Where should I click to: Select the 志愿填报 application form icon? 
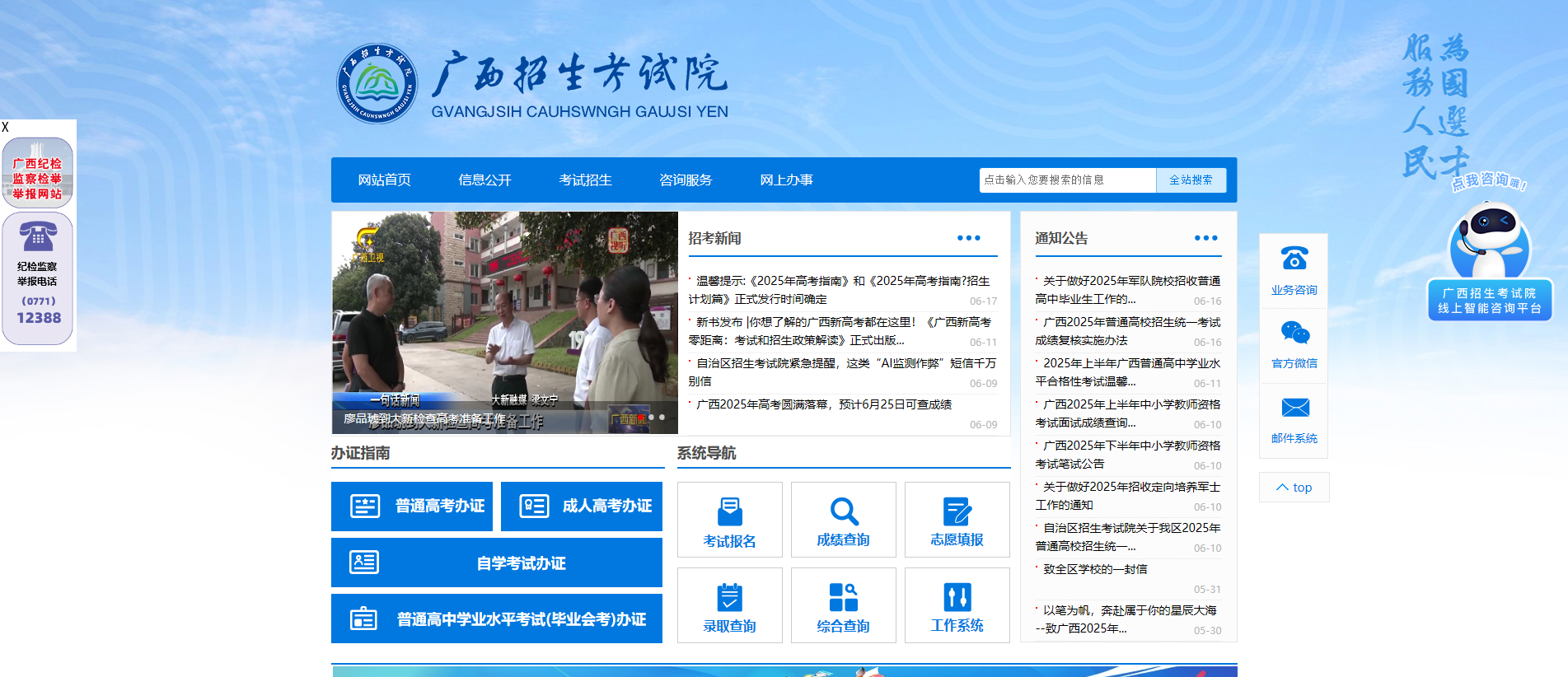pos(957,512)
